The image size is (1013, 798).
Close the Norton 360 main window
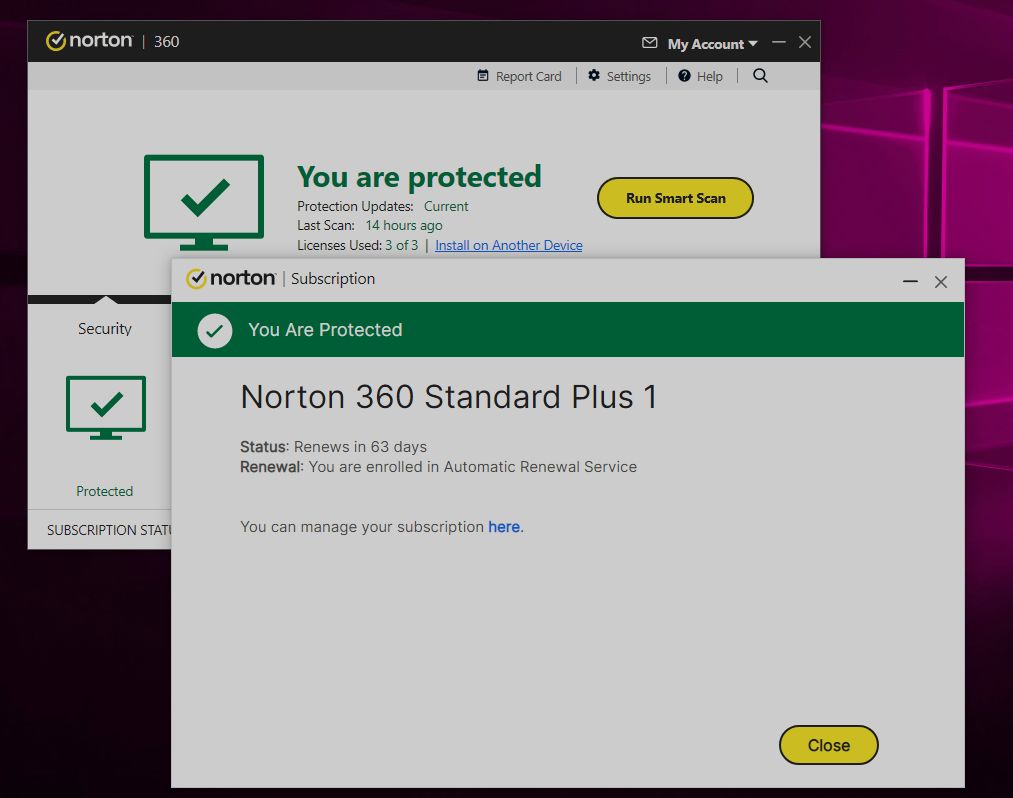804,42
